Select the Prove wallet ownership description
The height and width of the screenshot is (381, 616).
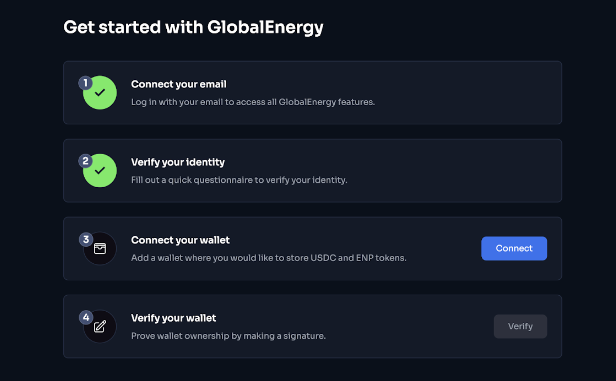228,336
